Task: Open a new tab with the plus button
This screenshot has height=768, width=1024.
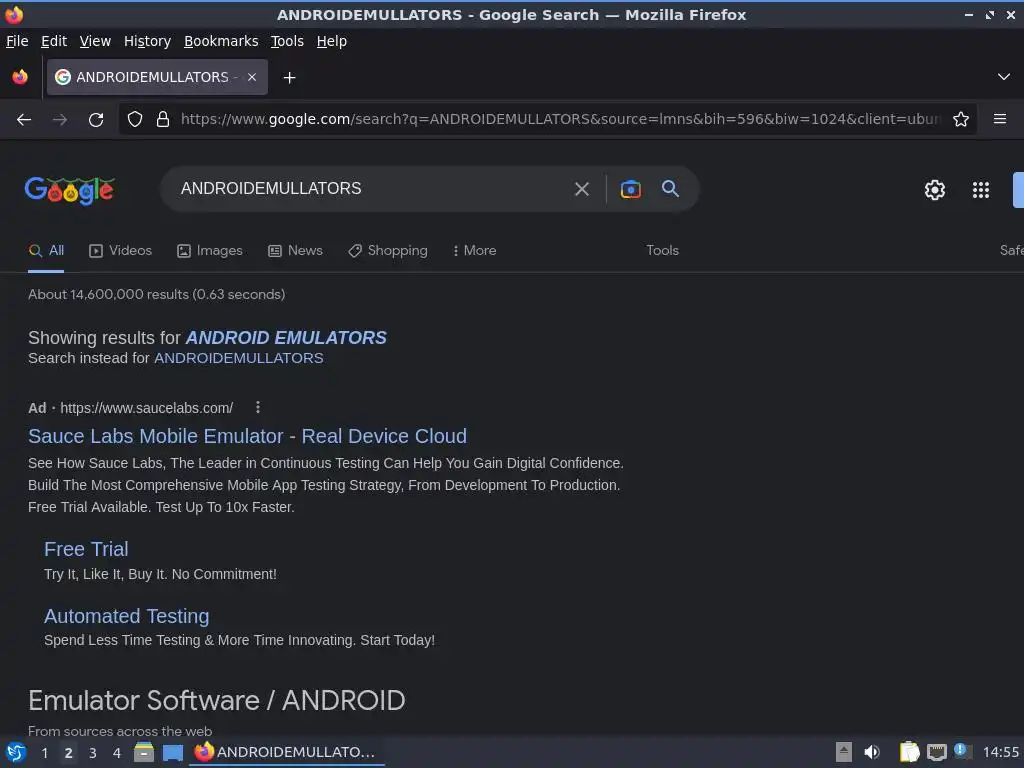Action: click(289, 78)
